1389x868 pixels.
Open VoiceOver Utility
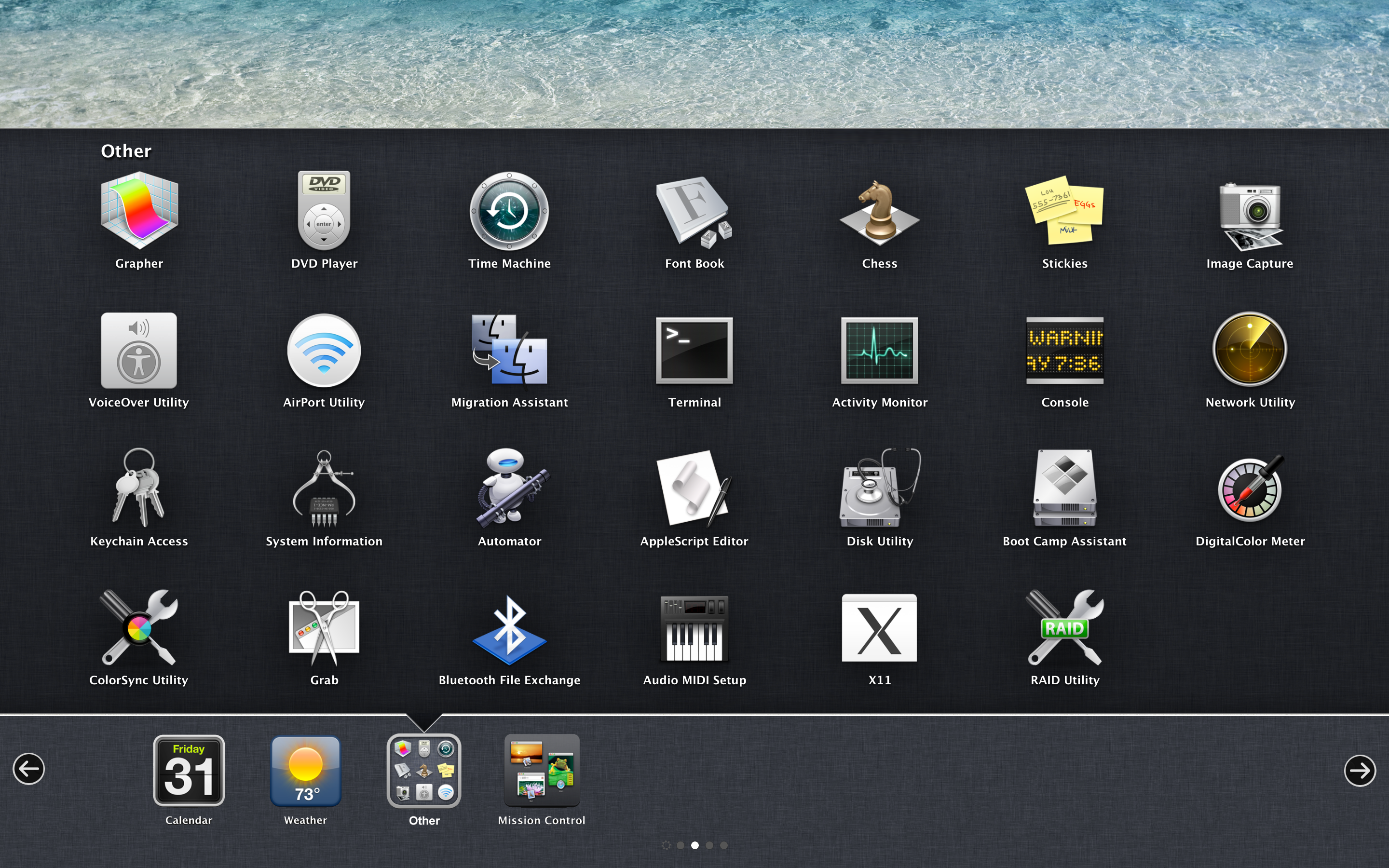139,350
